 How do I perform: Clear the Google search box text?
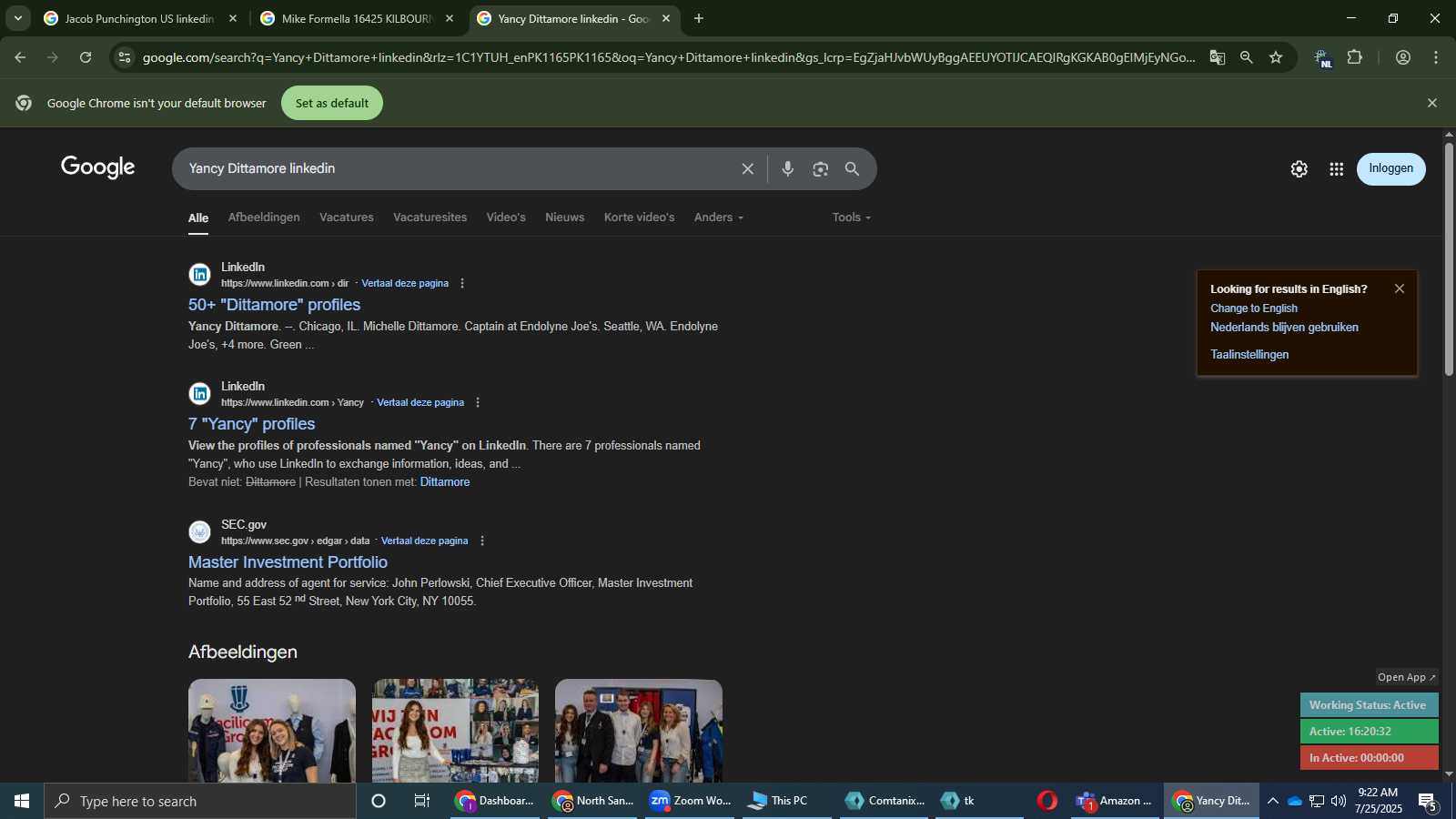747,168
